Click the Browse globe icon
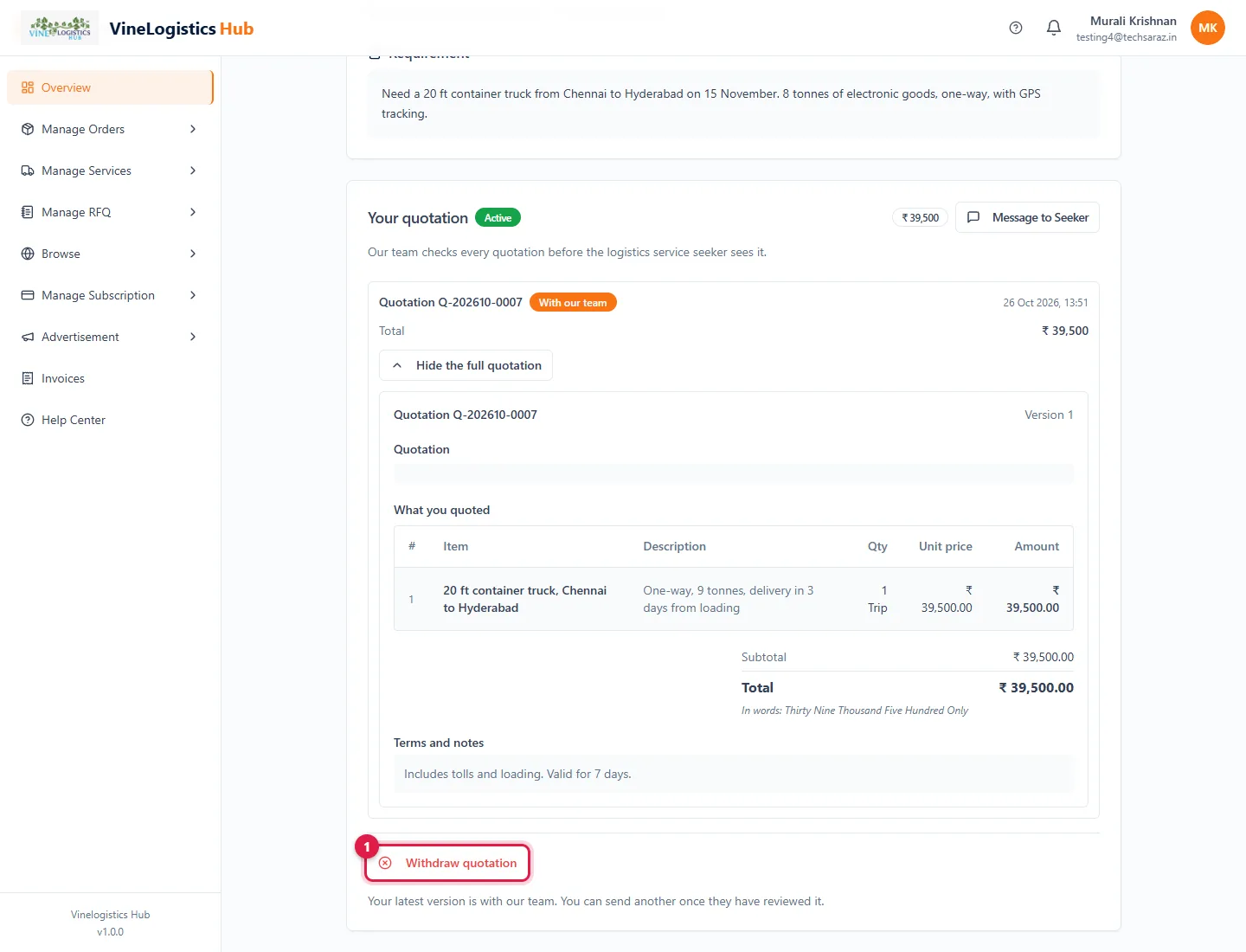1246x952 pixels. 28,254
